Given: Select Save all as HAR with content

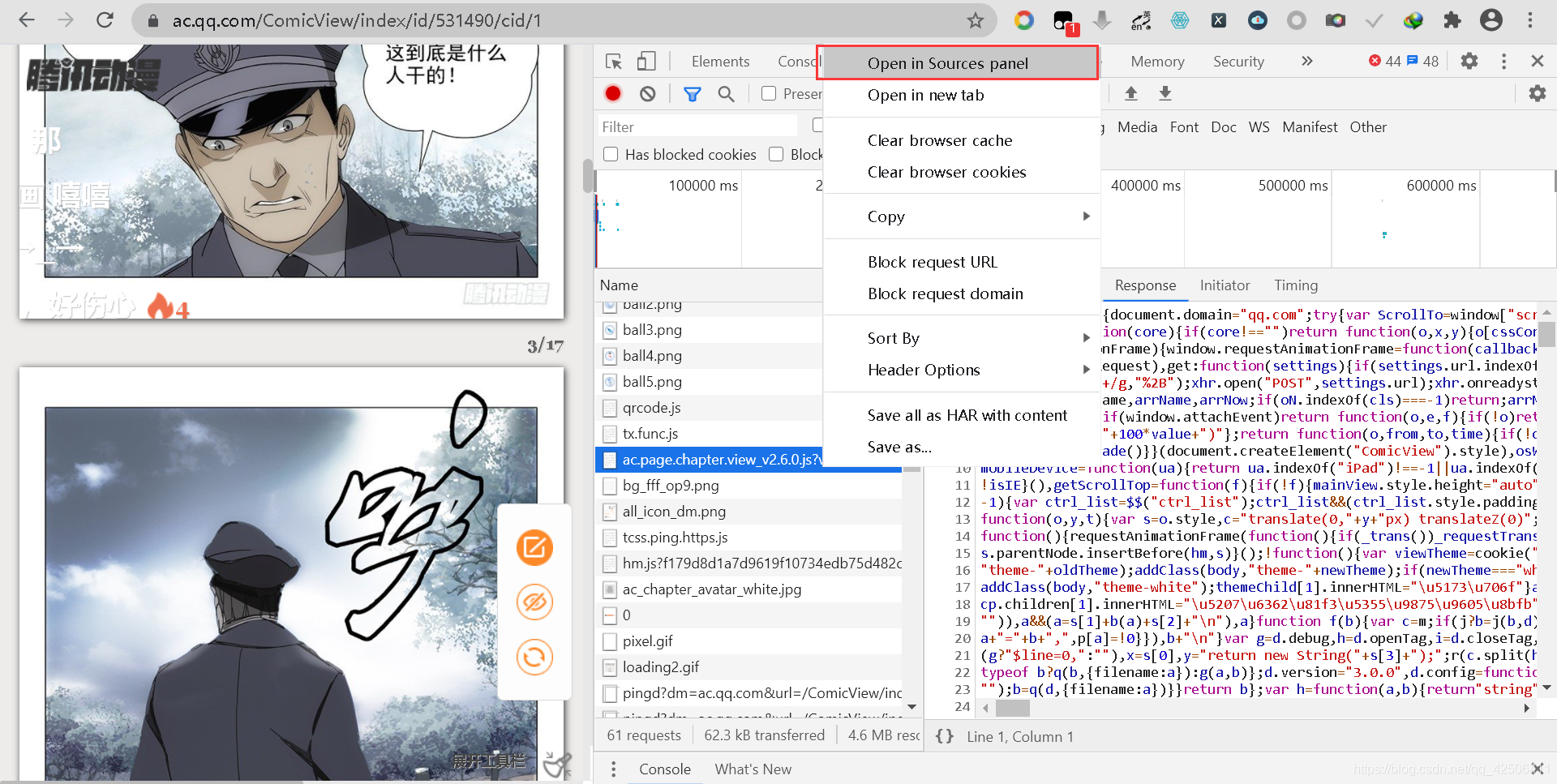Looking at the screenshot, I should click(961, 415).
